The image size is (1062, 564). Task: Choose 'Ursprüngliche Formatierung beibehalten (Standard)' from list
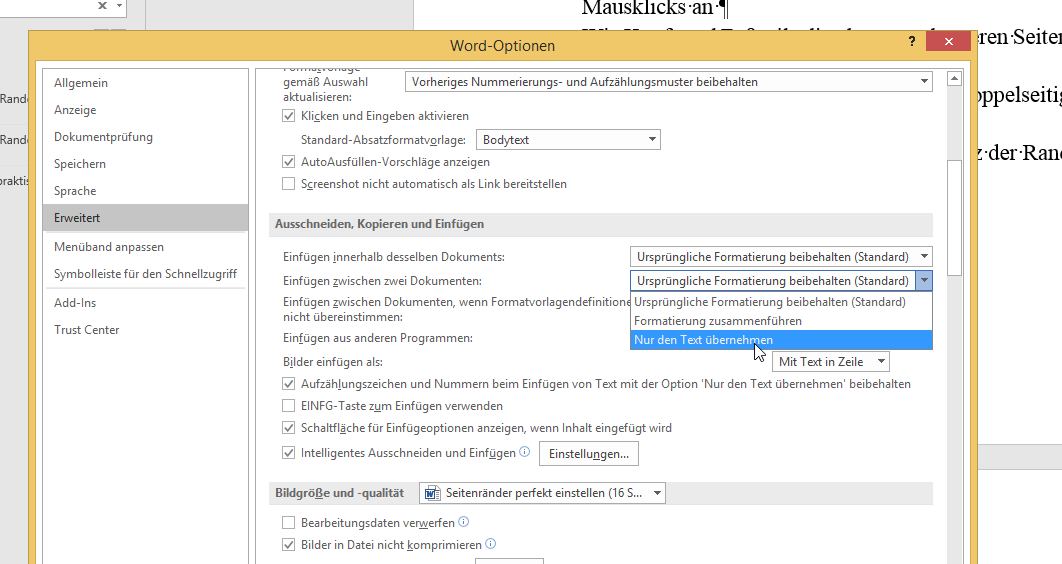coord(781,302)
